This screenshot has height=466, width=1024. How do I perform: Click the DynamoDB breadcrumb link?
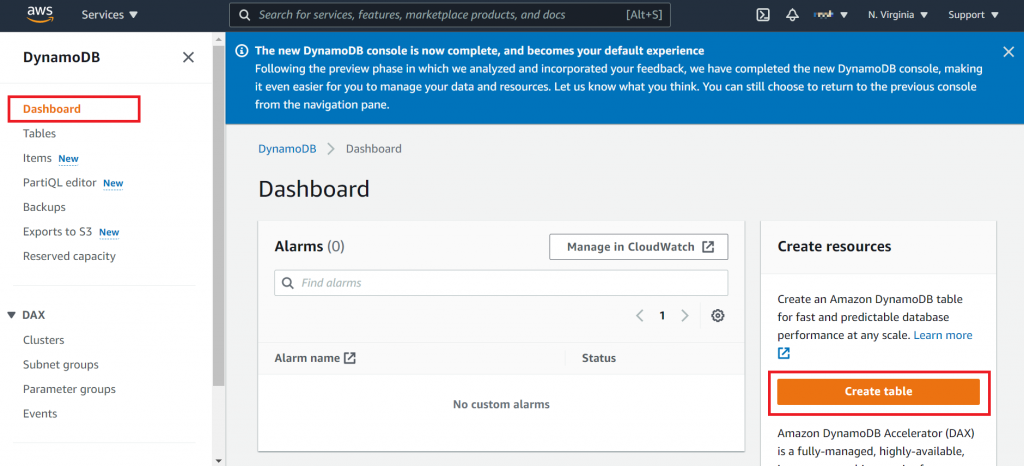pos(287,149)
